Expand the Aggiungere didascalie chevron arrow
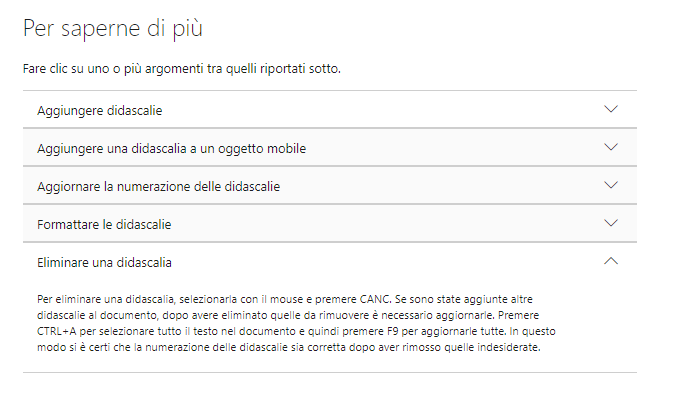 (611, 109)
